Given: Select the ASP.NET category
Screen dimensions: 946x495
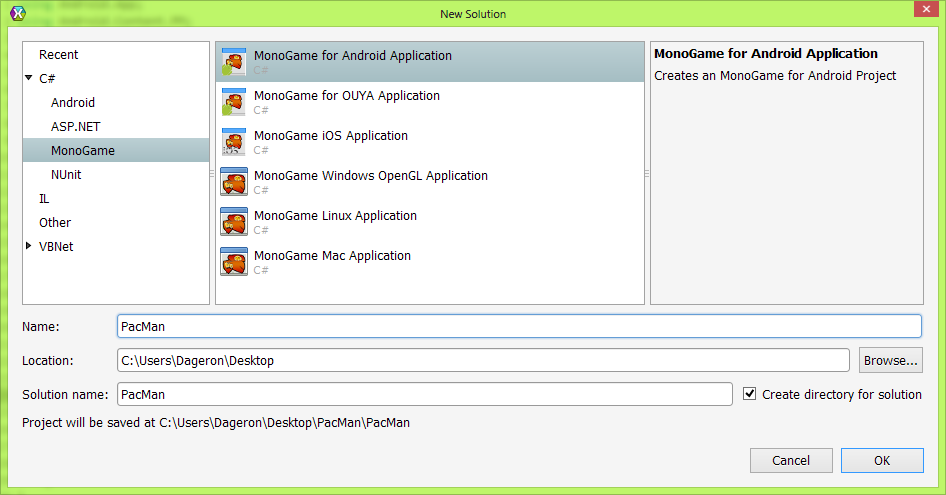Looking at the screenshot, I should (75, 127).
